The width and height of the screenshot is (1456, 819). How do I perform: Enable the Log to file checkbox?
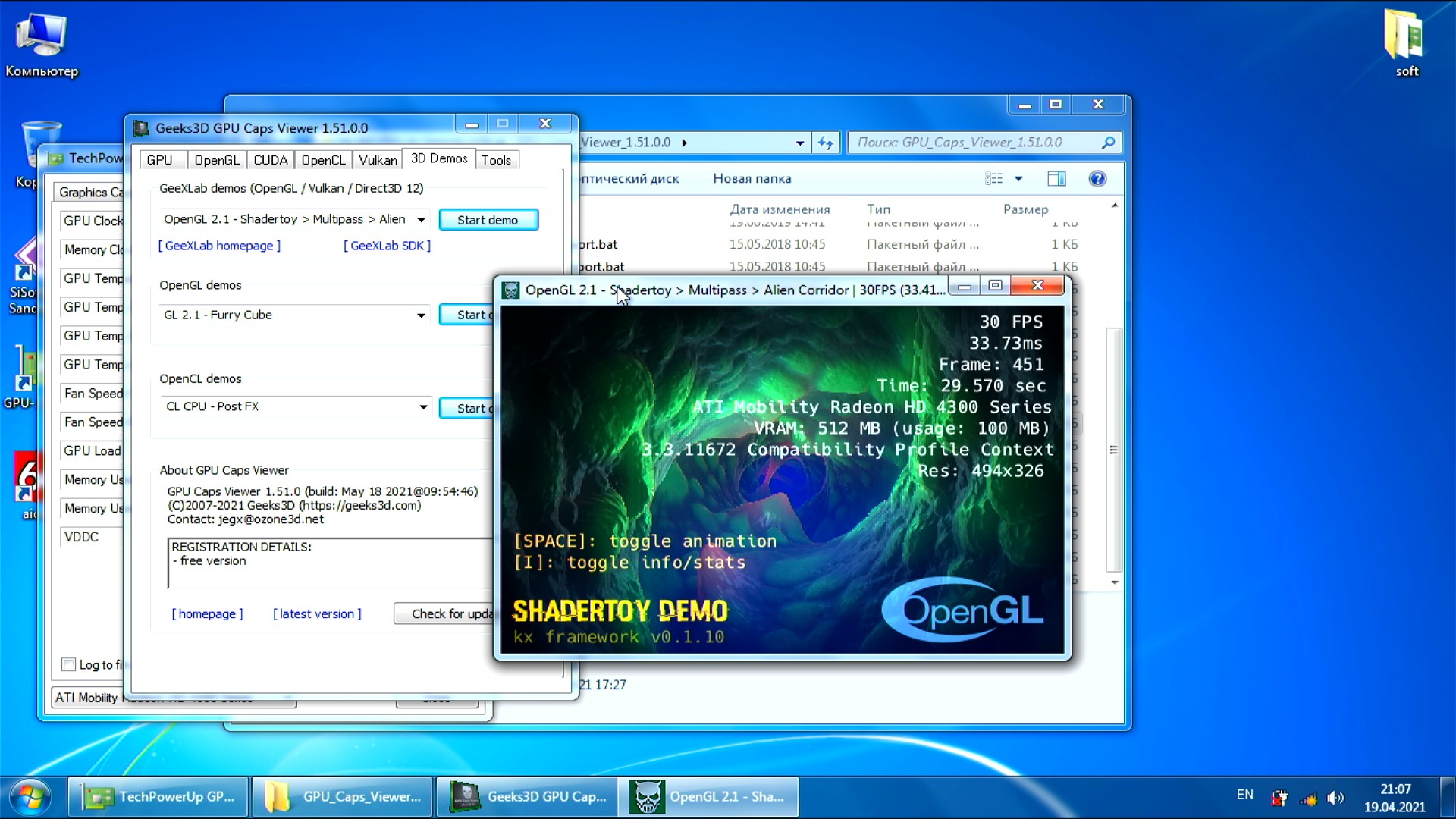coord(69,665)
